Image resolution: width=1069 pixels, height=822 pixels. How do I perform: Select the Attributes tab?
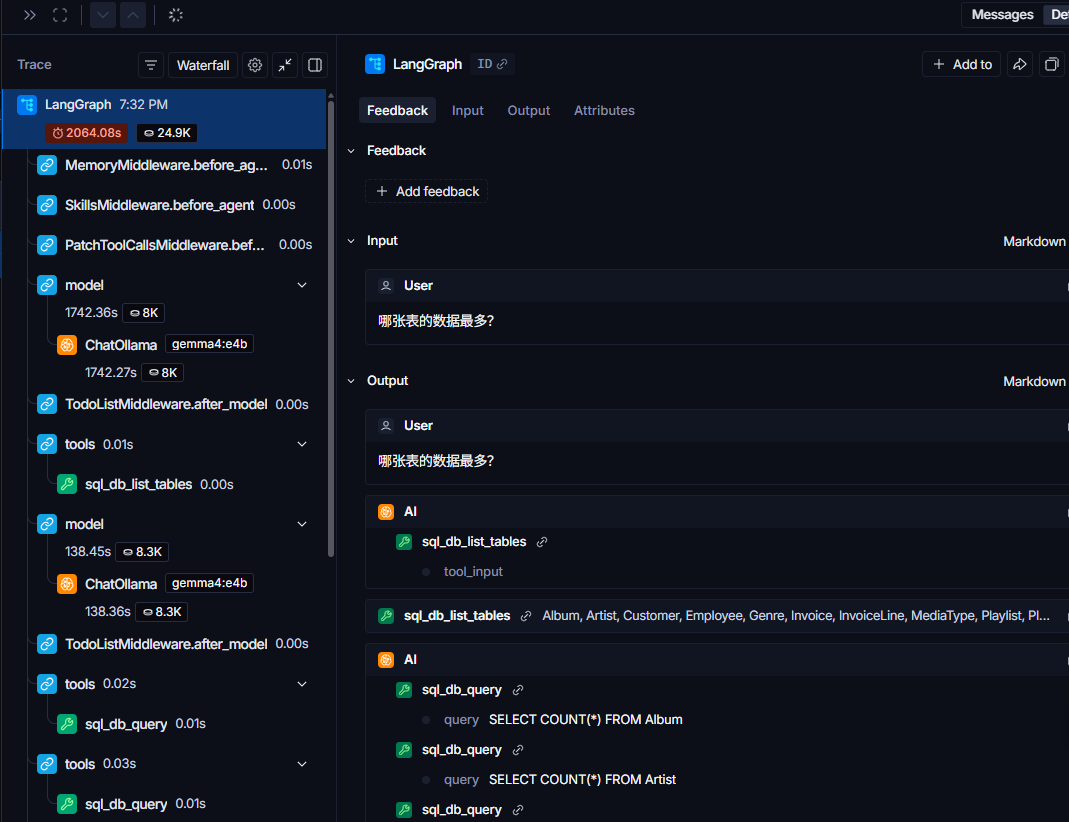pos(604,110)
